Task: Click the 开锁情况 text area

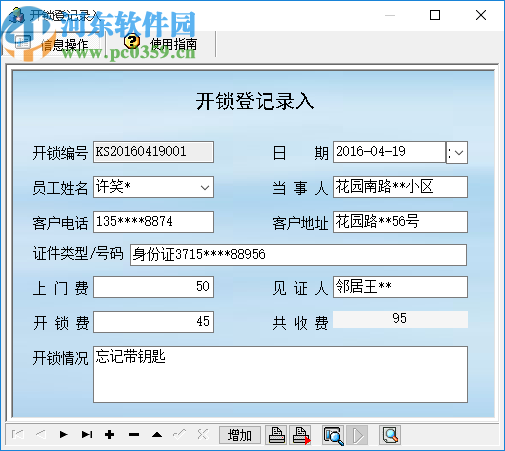Action: tap(280, 374)
